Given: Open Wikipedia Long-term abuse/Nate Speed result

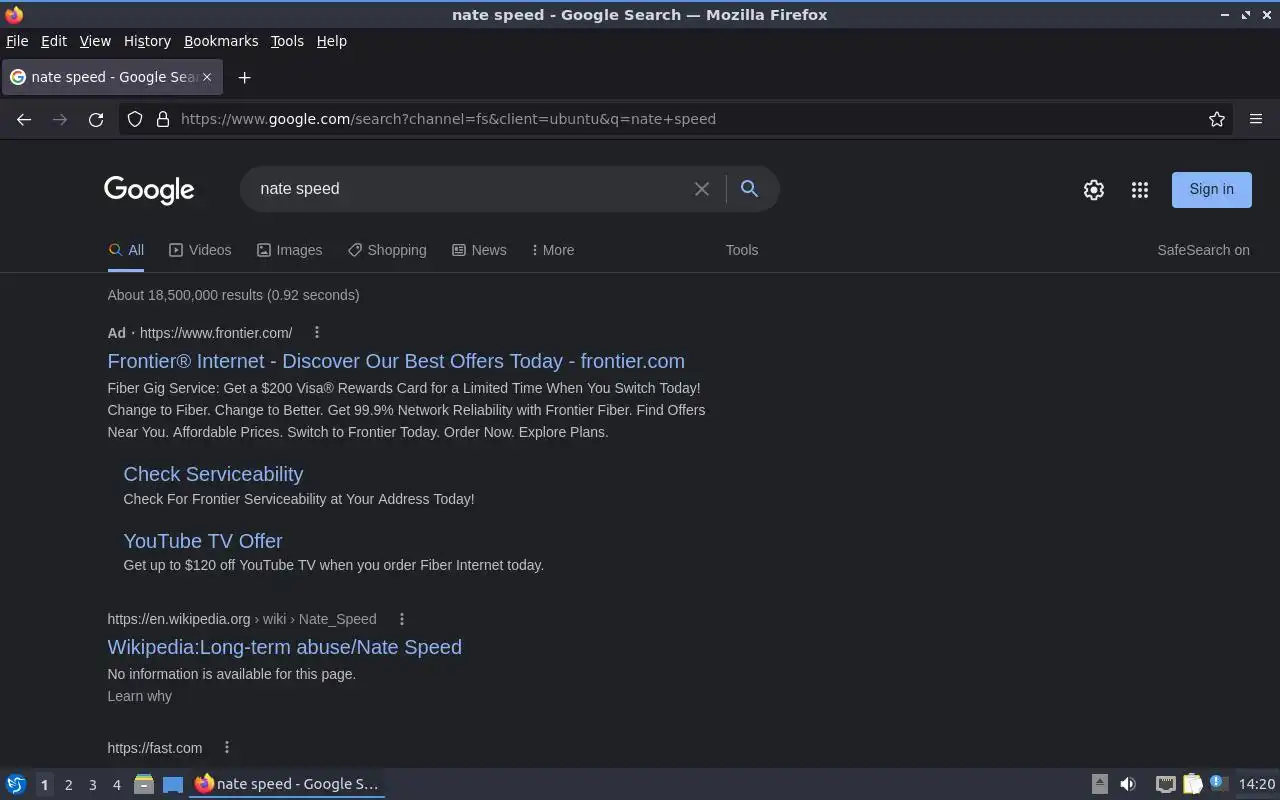Looking at the screenshot, I should (285, 647).
